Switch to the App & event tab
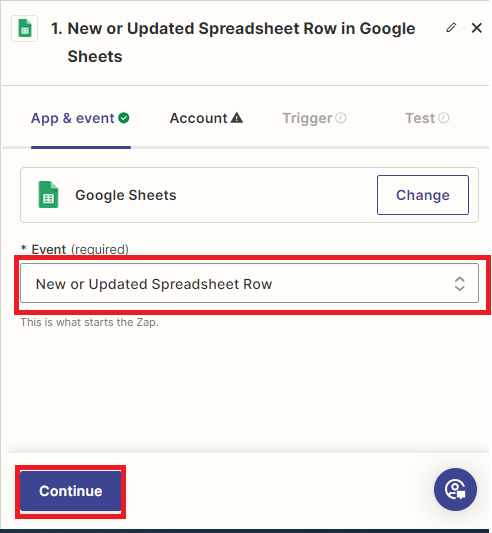This screenshot has height=533, width=492. (80, 118)
